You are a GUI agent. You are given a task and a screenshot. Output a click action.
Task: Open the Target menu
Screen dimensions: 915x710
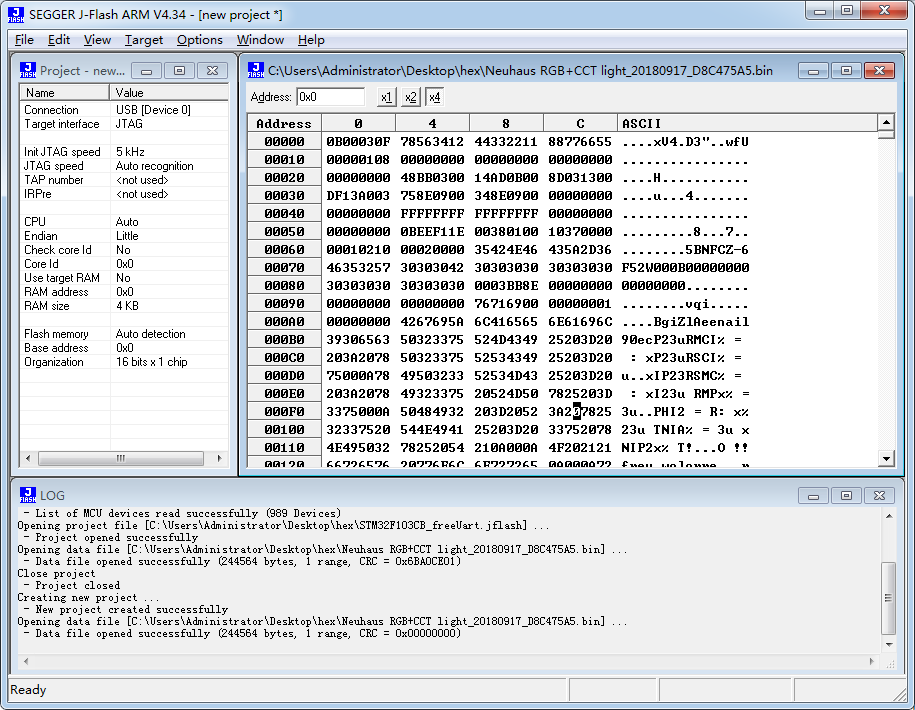tap(144, 40)
